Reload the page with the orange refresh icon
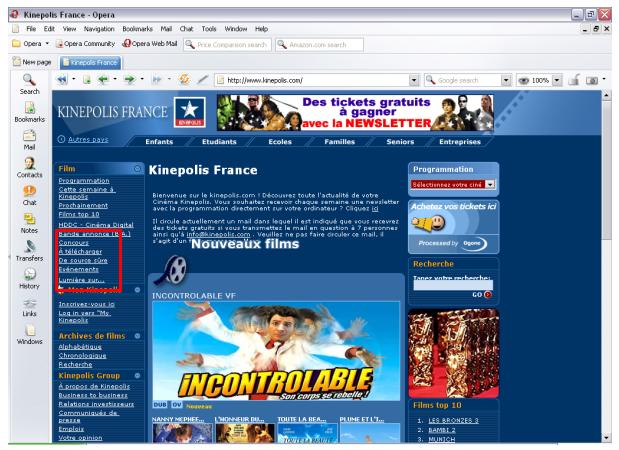619x450 pixels. click(x=184, y=79)
